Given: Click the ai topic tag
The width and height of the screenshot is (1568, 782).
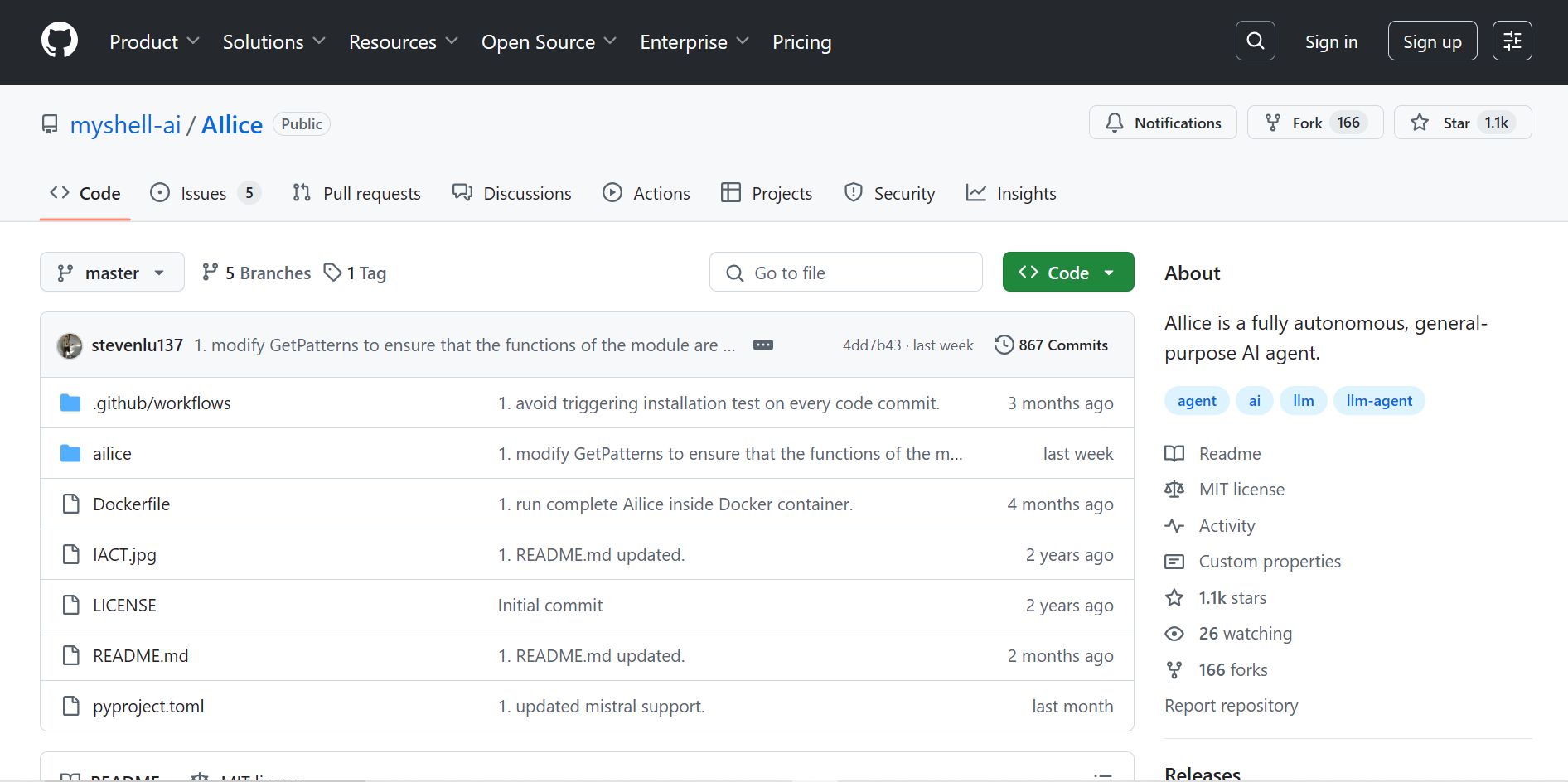Looking at the screenshot, I should pos(1255,401).
